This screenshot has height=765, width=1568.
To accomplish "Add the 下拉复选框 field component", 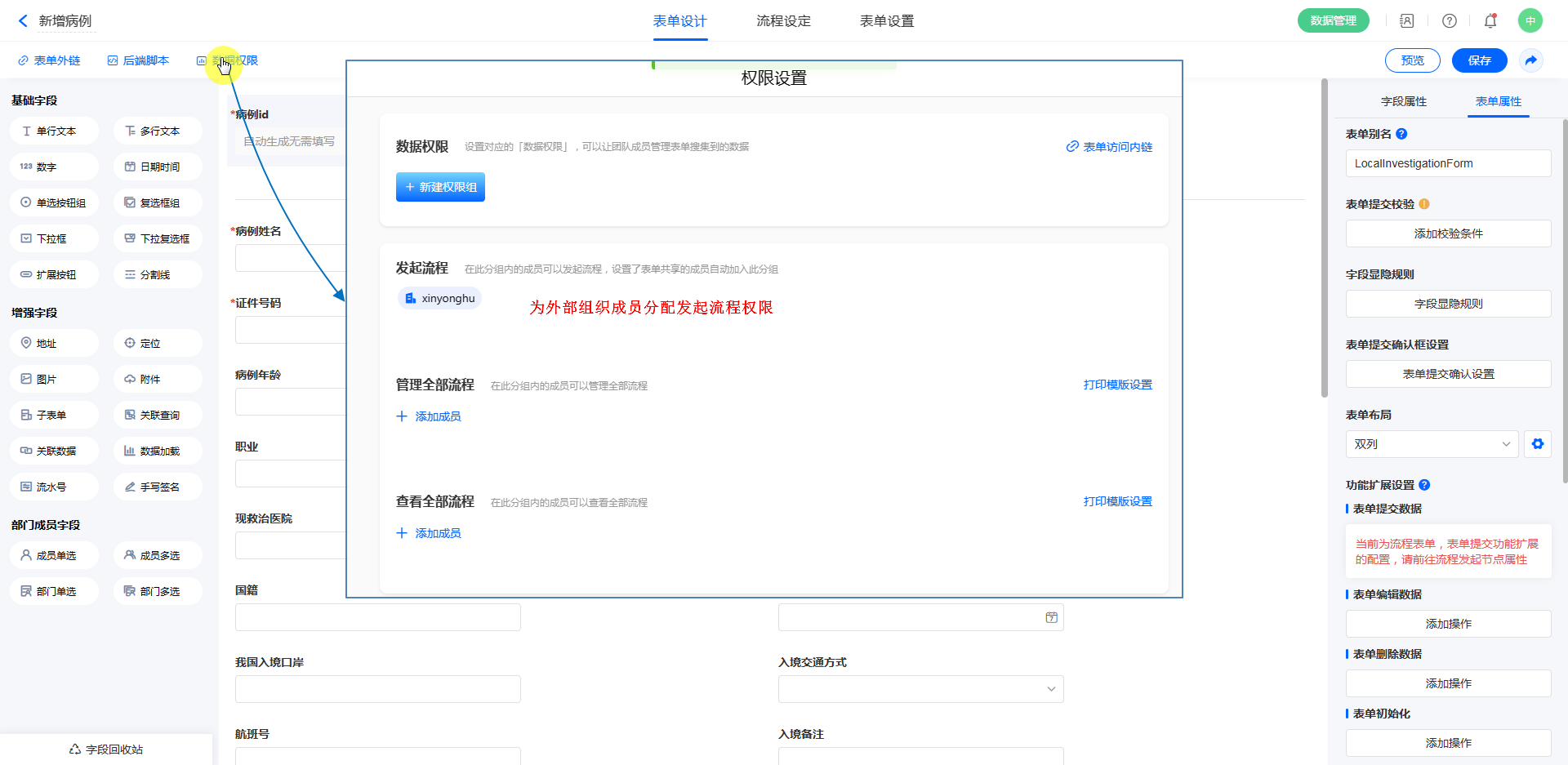I will (158, 238).
